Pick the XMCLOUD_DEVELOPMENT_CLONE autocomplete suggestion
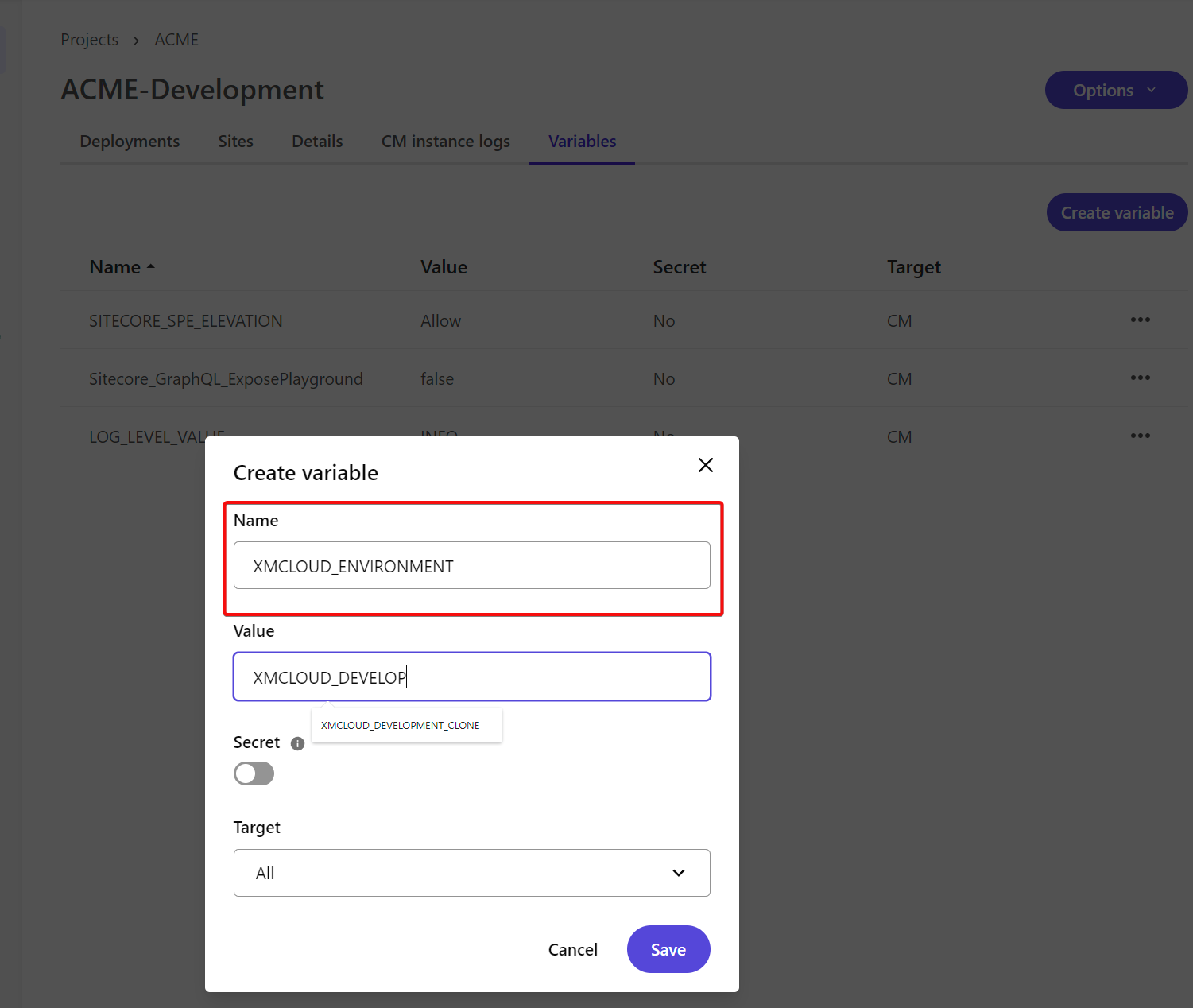This screenshot has height=1008, width=1193. pyautogui.click(x=401, y=725)
